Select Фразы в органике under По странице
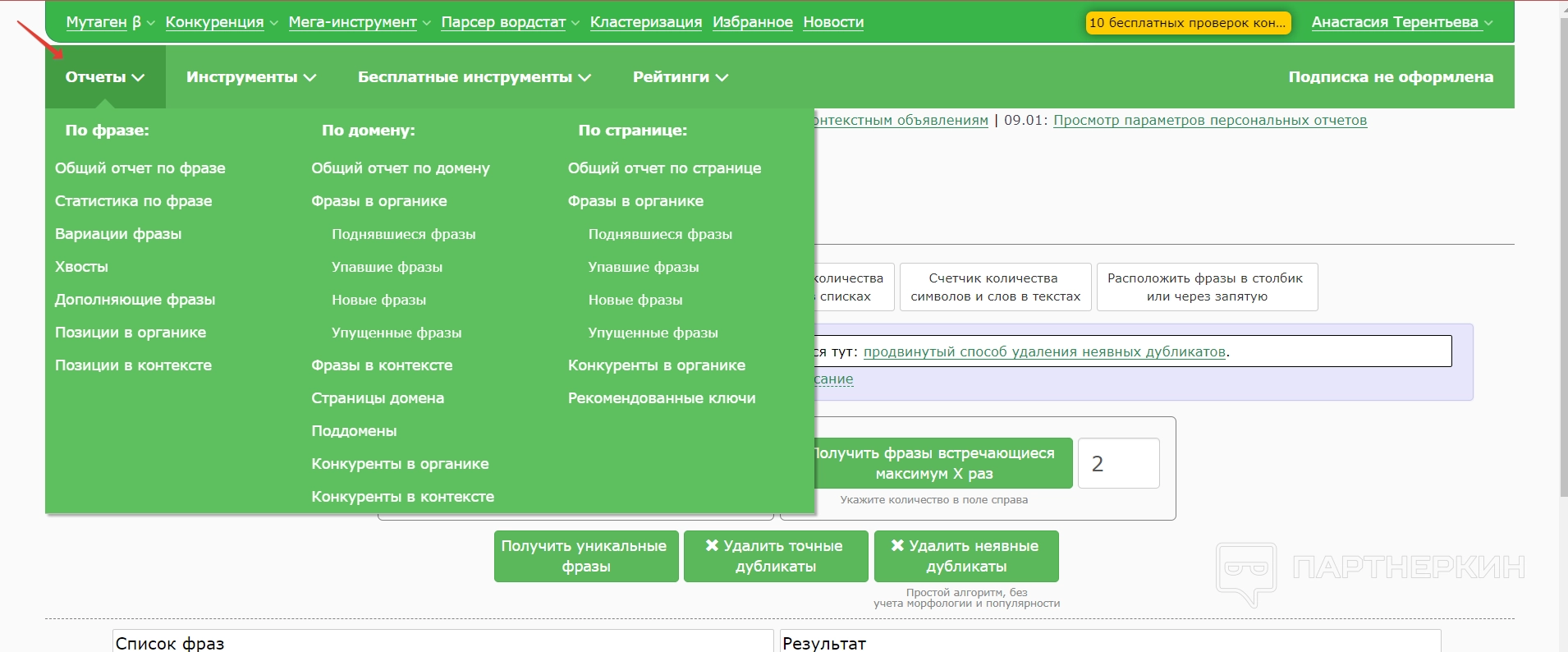 click(636, 201)
